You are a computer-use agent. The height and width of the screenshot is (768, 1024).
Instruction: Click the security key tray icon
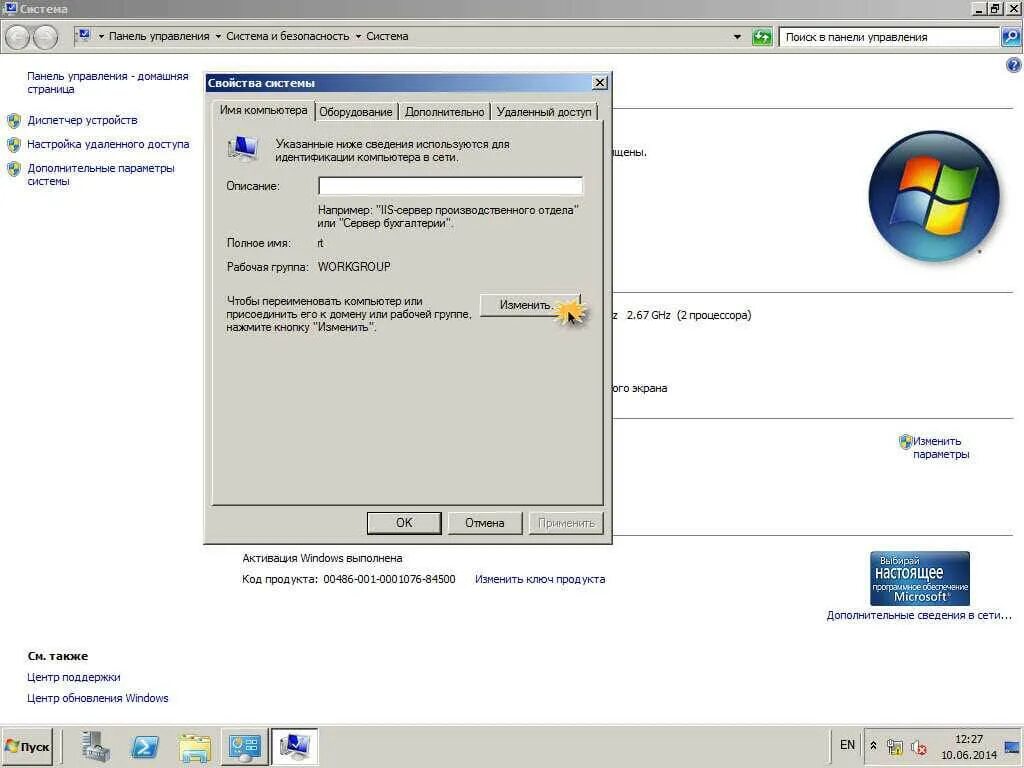click(895, 747)
